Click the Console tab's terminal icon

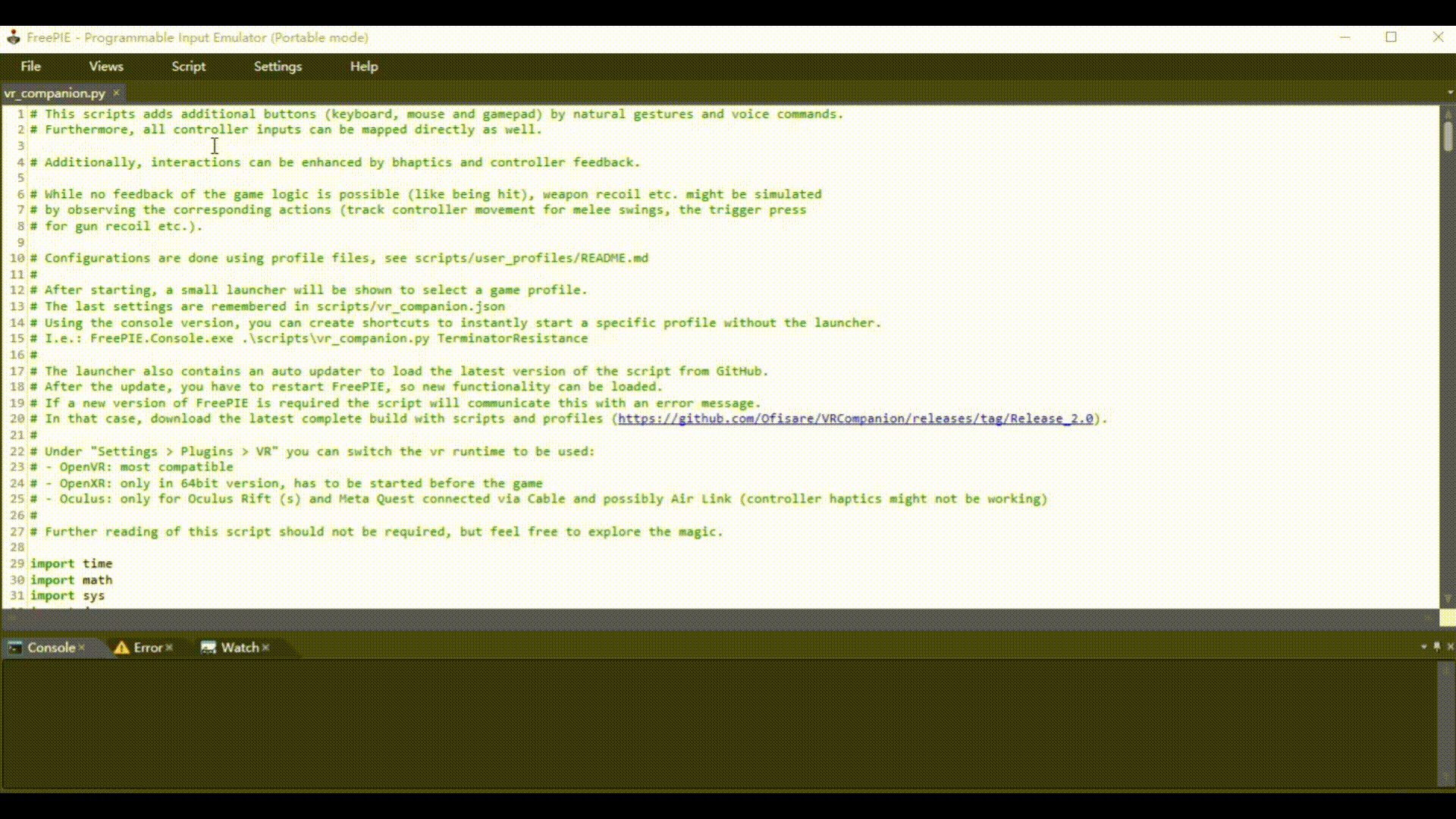coord(14,648)
